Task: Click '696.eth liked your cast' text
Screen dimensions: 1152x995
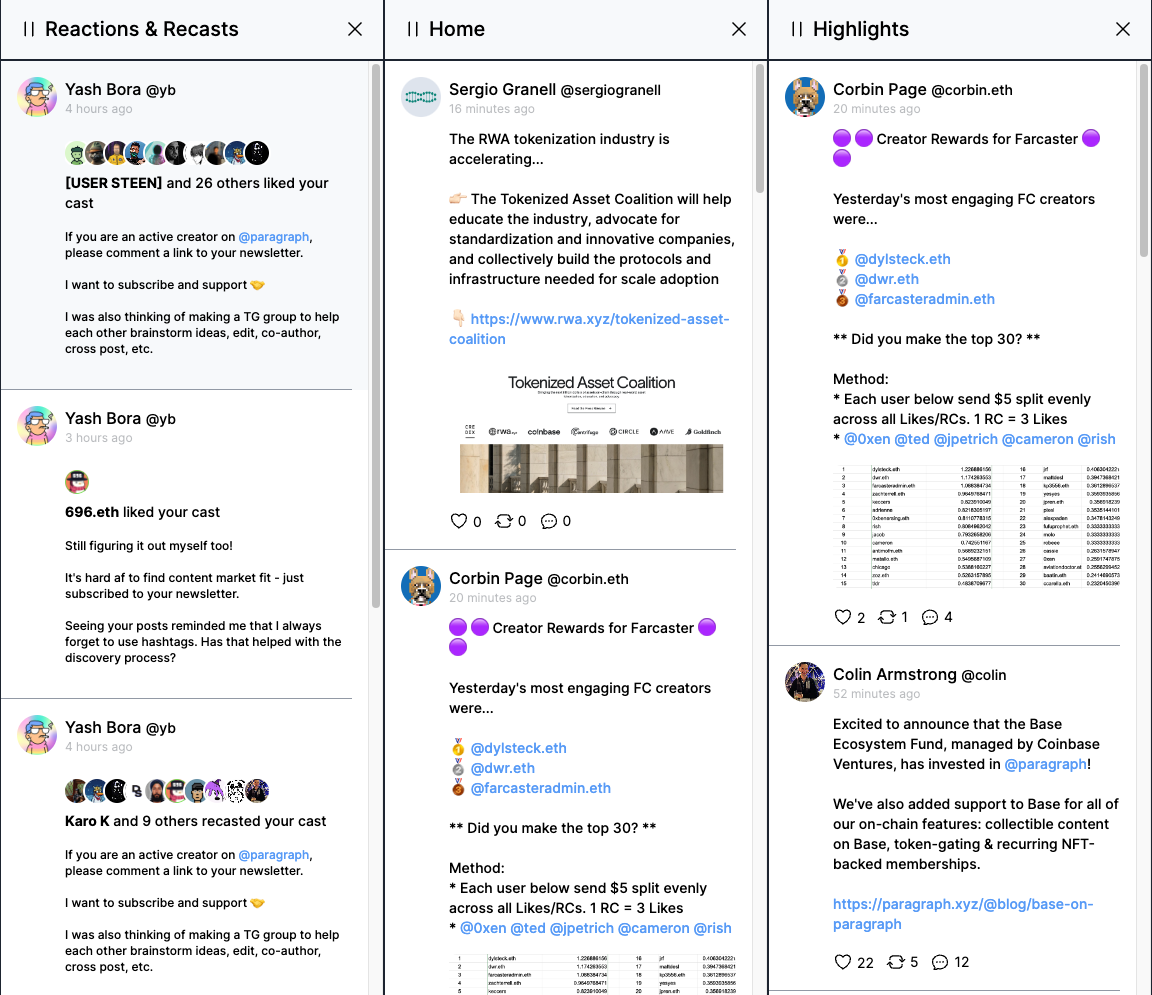Action: pyautogui.click(x=143, y=512)
